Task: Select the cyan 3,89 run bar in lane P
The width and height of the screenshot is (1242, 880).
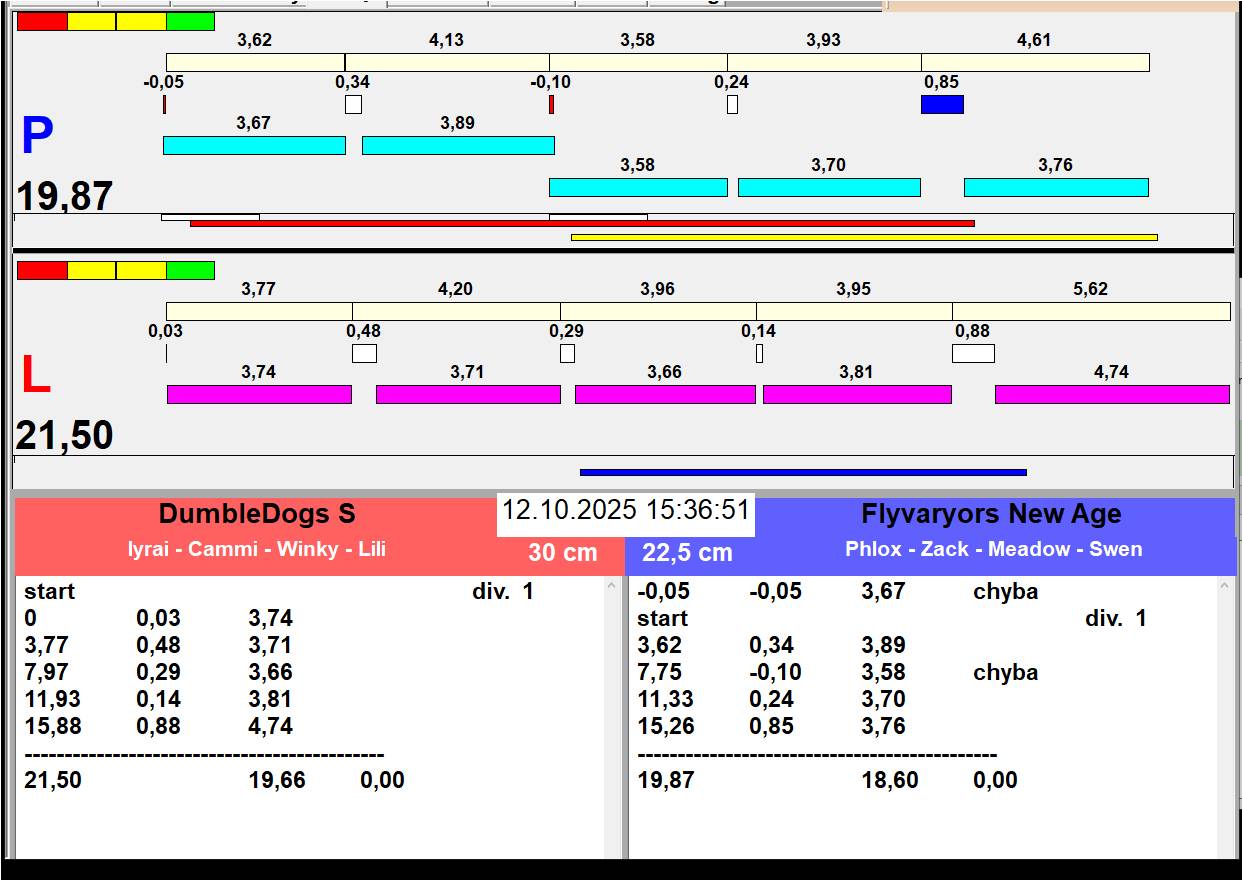Action: point(458,145)
